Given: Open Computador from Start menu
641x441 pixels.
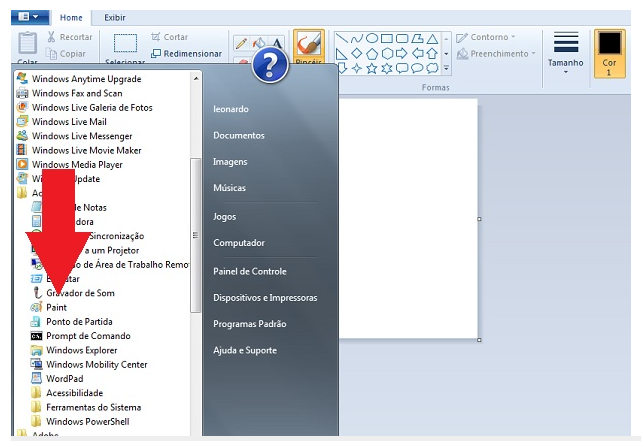Looking at the screenshot, I should (x=239, y=243).
